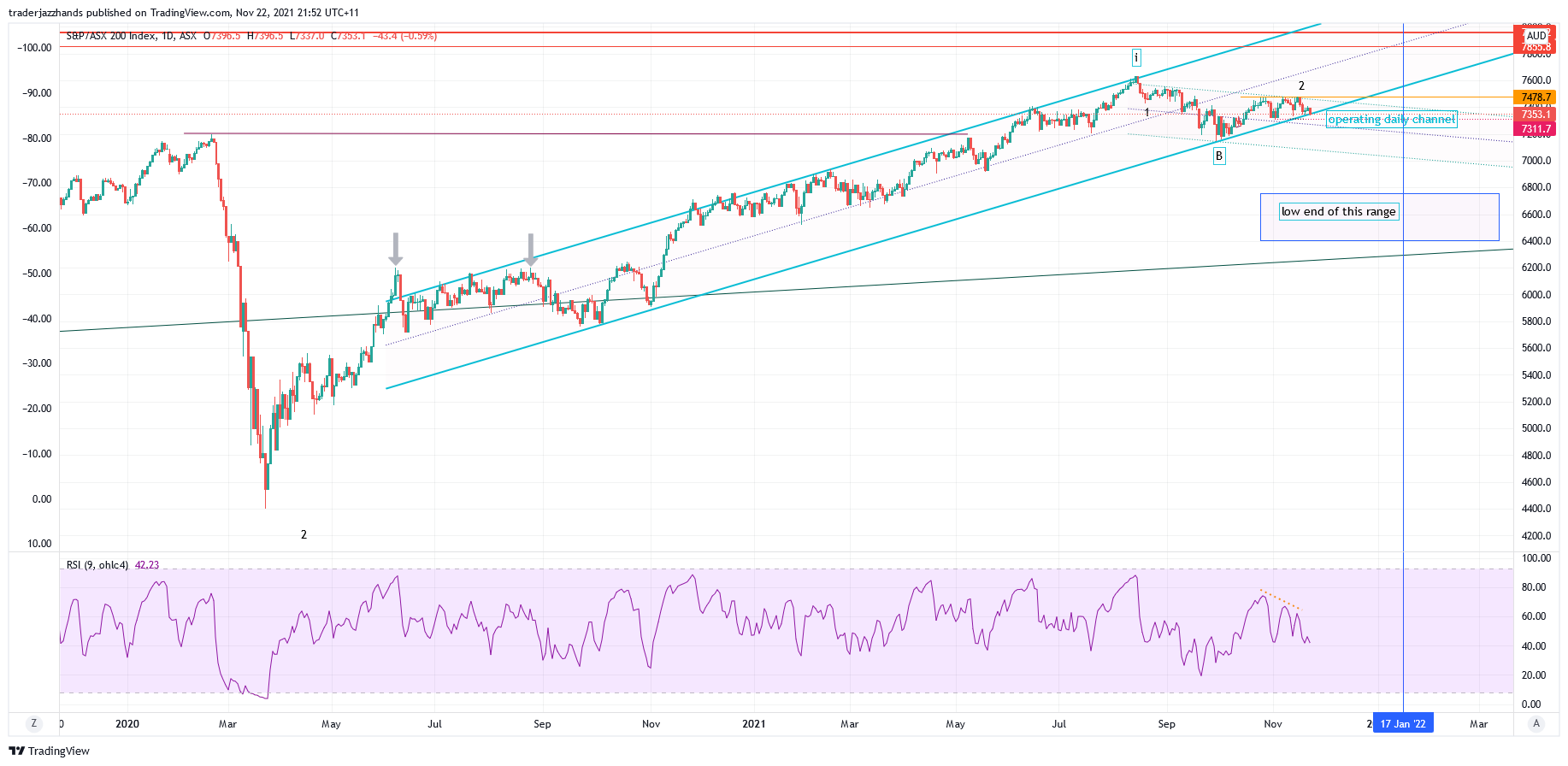Viewport: 1568px width, 766px height.
Task: Select the wave '2' label below the March 2020 low
Action: pos(304,534)
